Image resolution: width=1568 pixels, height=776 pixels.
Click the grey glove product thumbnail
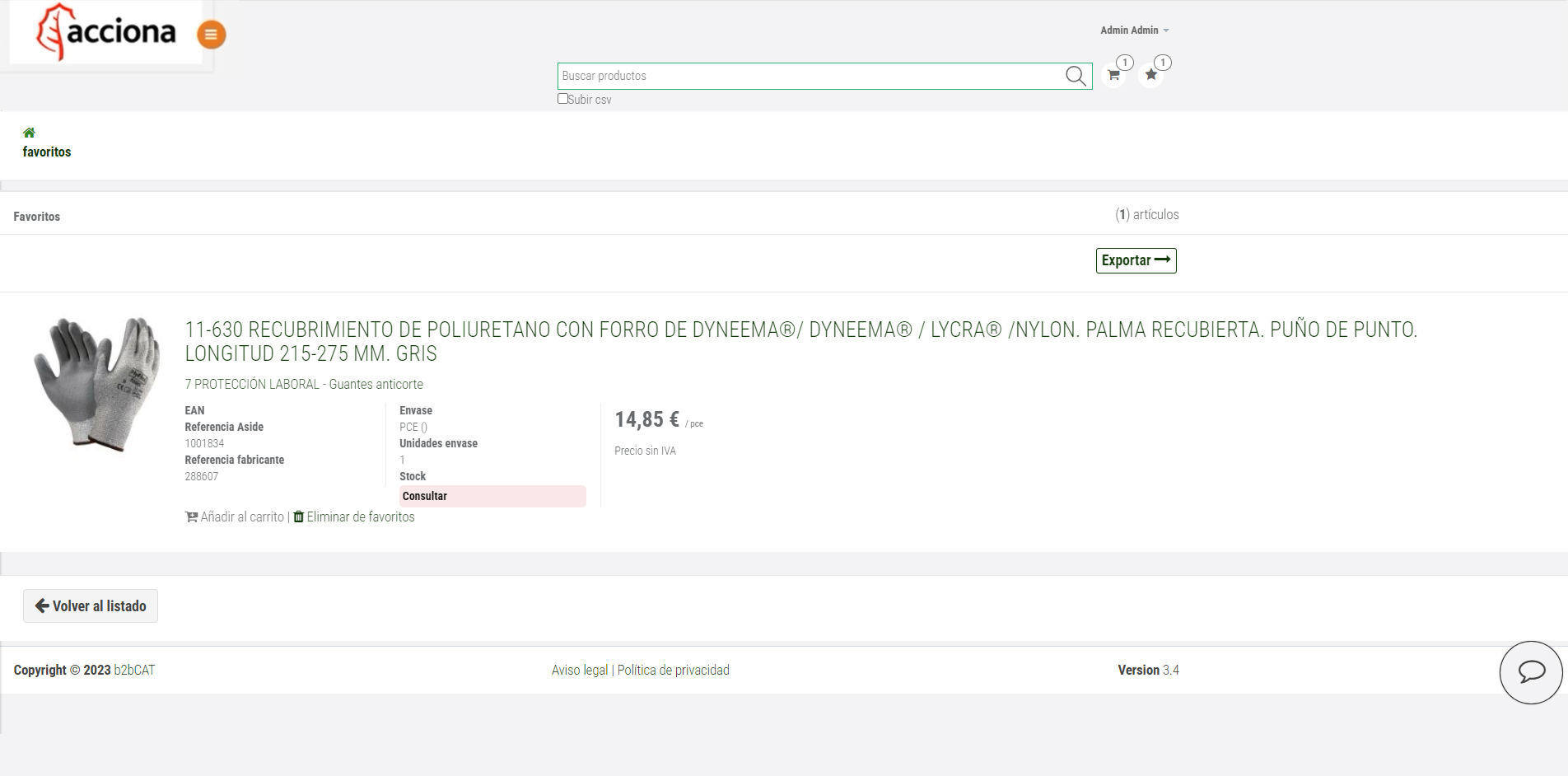(x=96, y=384)
